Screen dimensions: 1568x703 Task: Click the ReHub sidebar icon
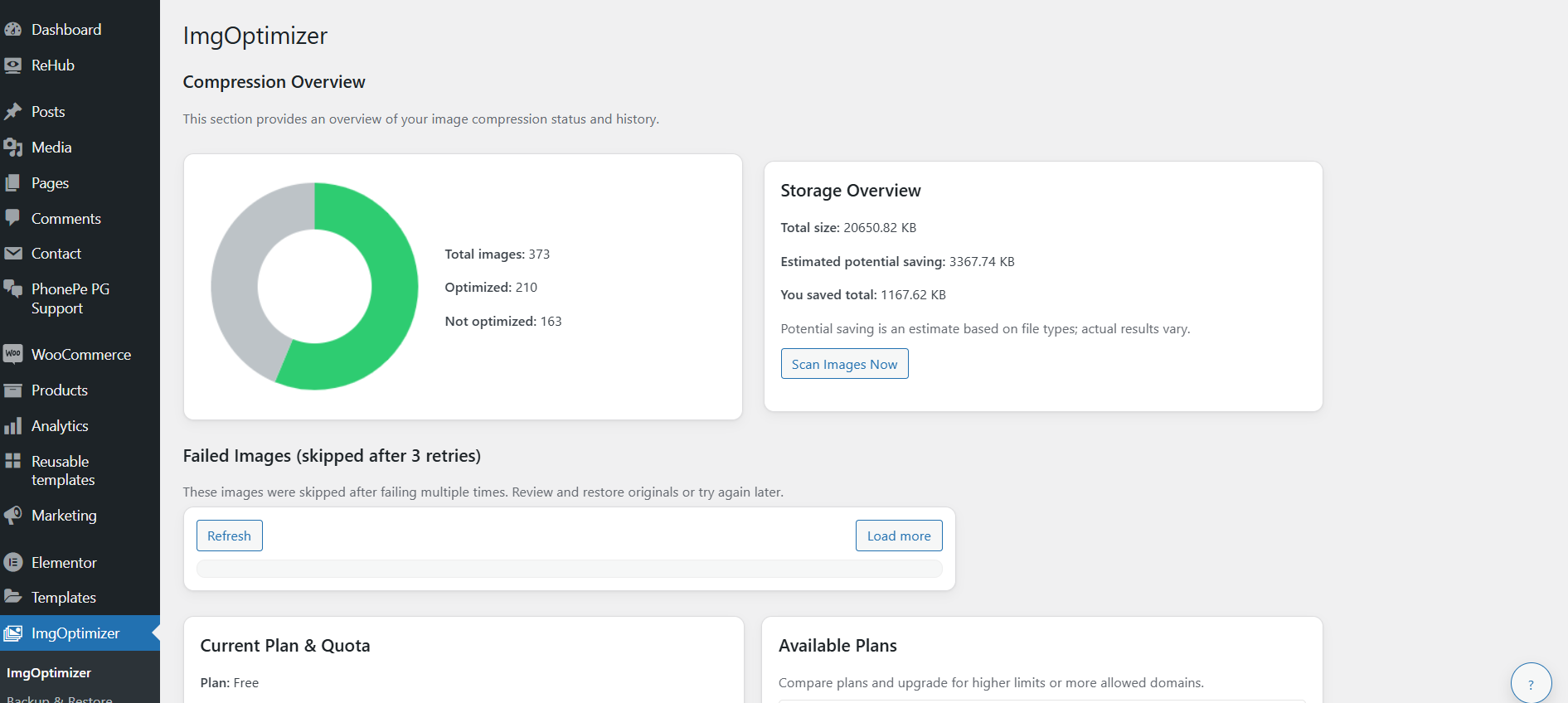point(12,65)
